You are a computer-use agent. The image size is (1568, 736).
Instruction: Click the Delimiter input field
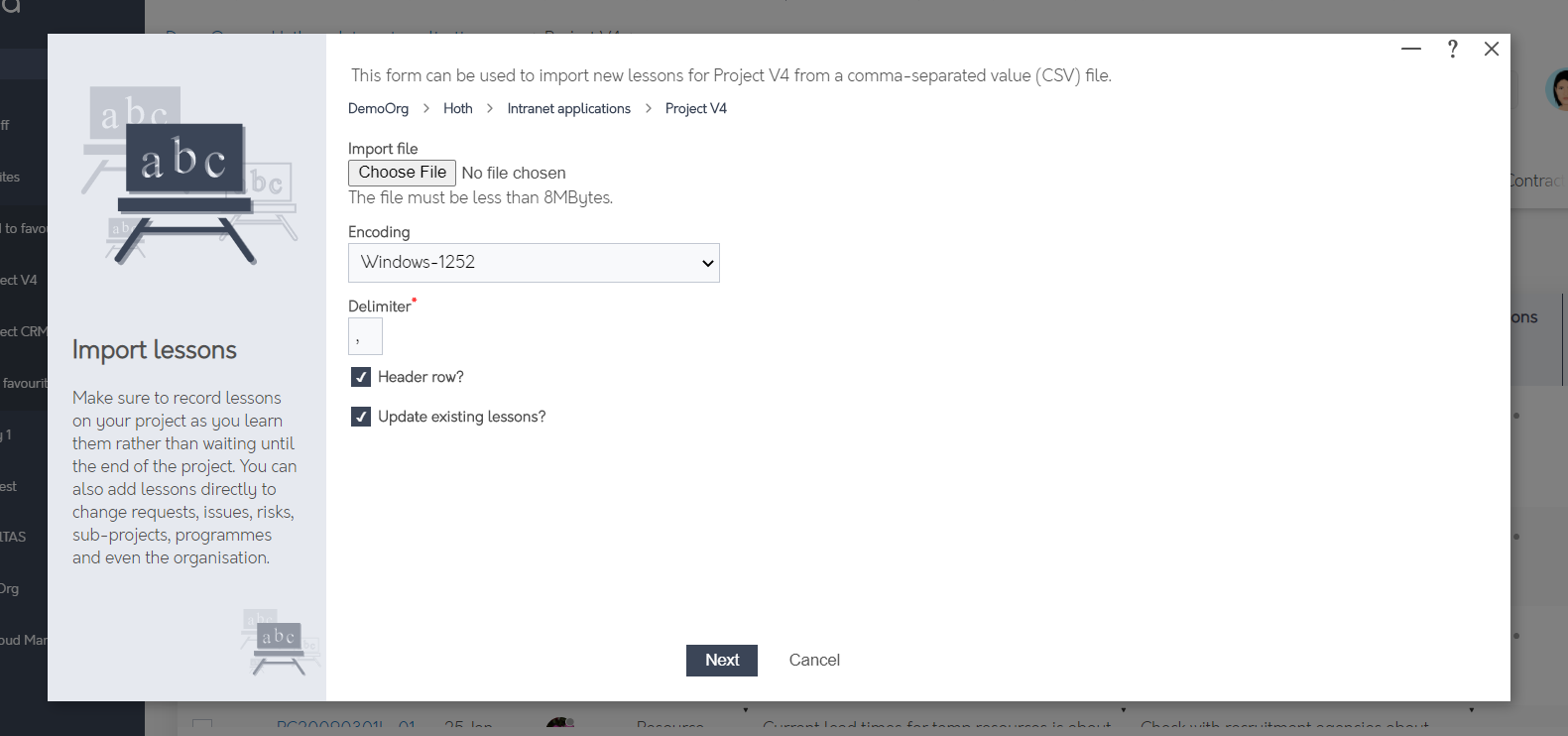tap(365, 336)
